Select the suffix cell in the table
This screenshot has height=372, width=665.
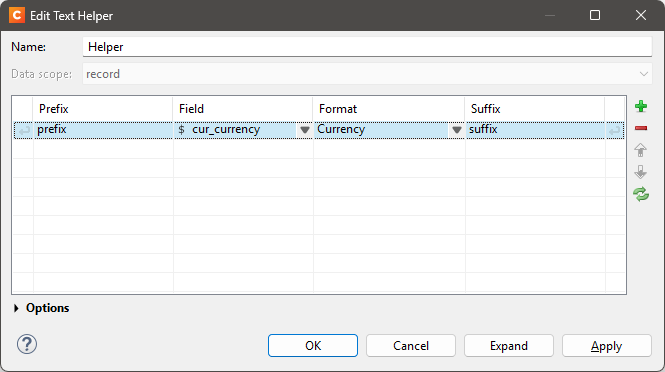pos(535,130)
